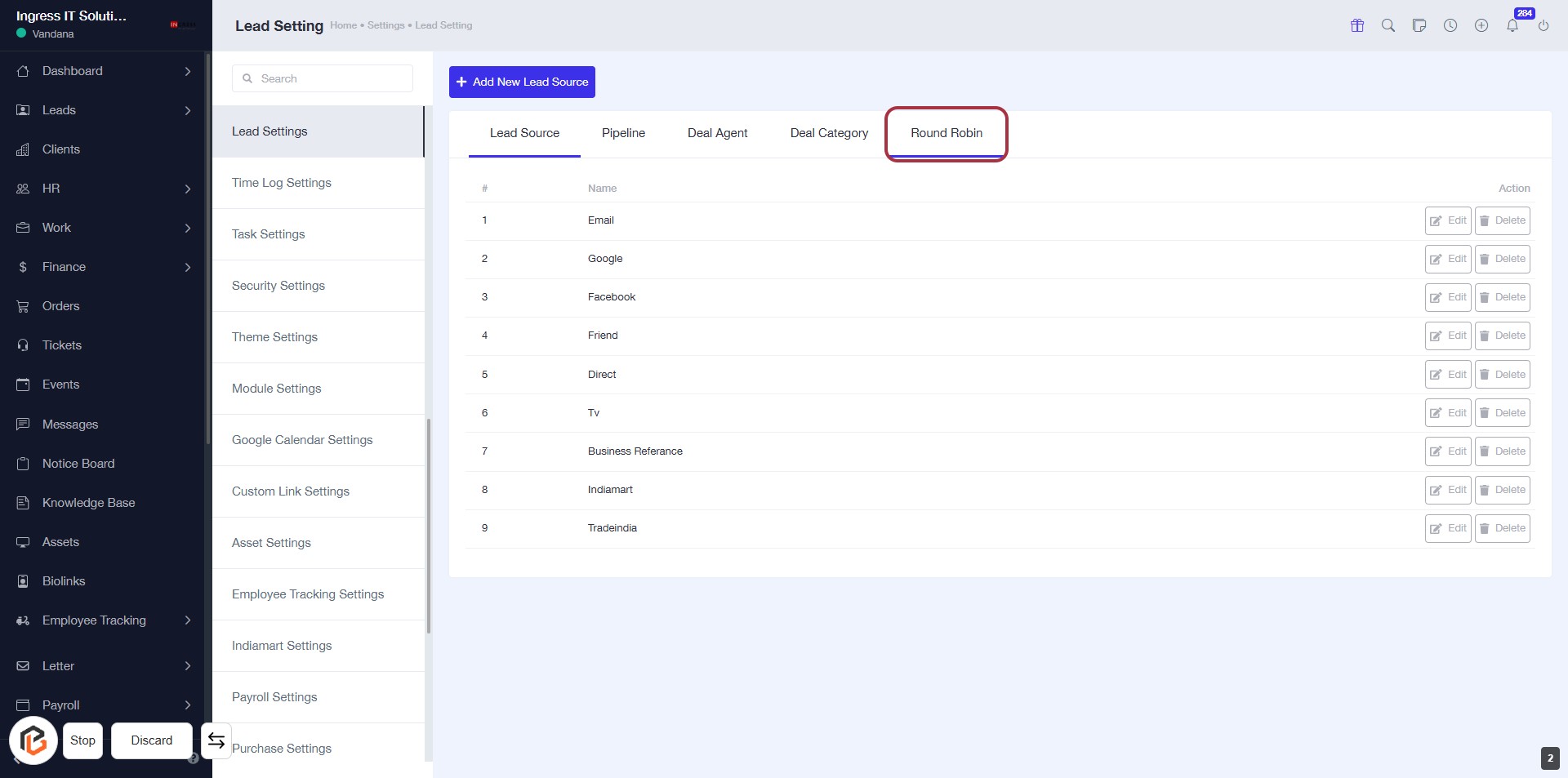Open the sticky notes icon
This screenshot has width=1568, height=778.
[1419, 25]
